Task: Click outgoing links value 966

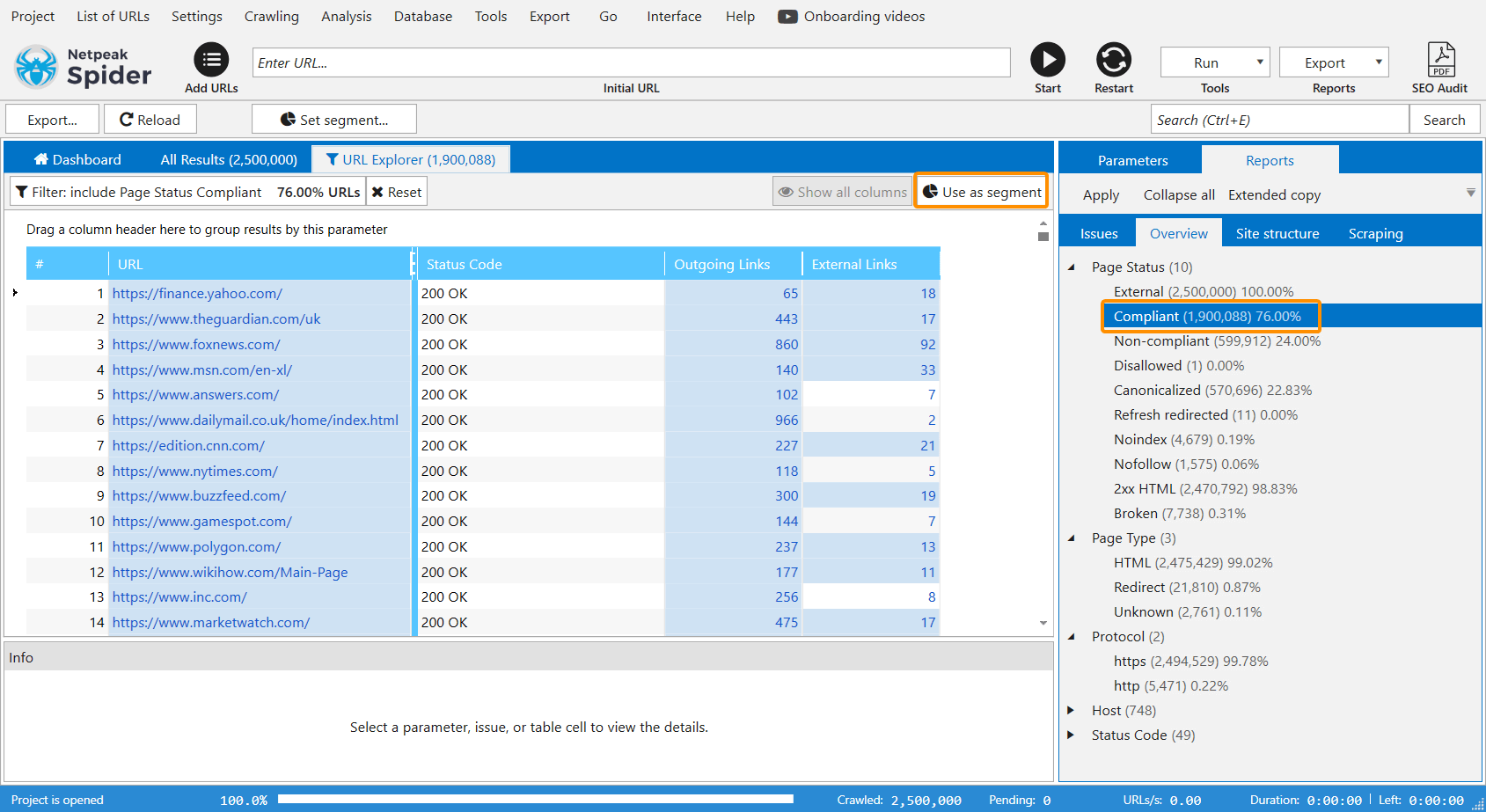Action: tap(787, 421)
